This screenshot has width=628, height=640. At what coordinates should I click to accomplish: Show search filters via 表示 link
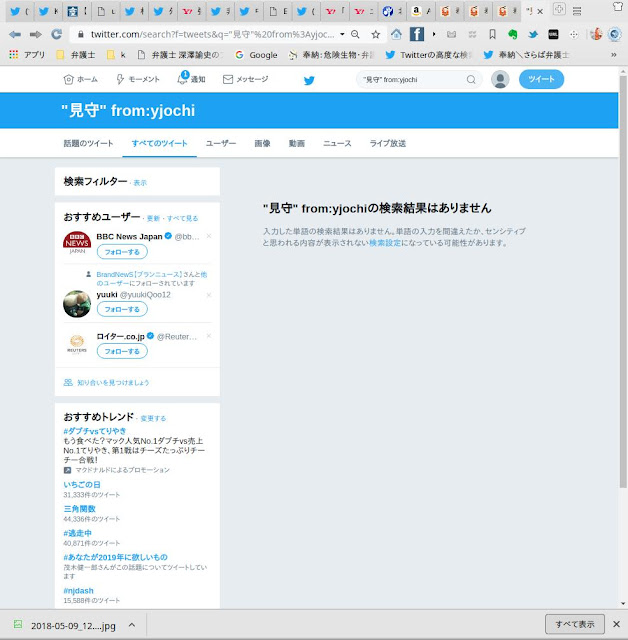point(140,183)
